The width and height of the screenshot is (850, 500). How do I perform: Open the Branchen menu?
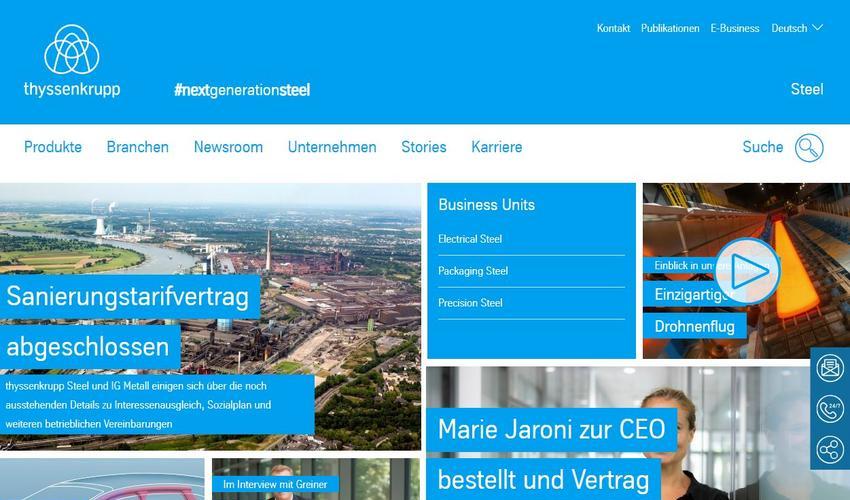click(x=138, y=147)
